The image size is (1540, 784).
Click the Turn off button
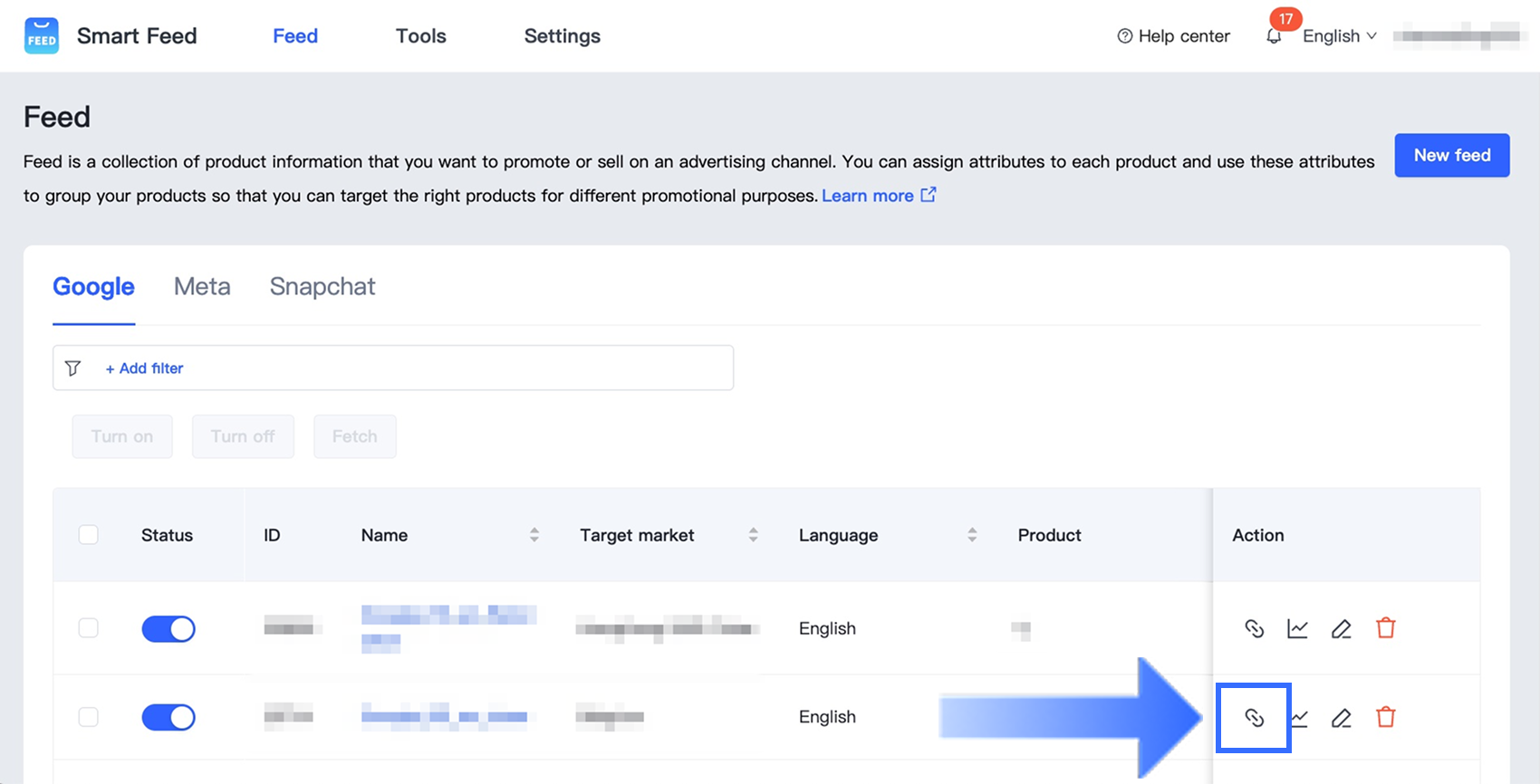pos(243,436)
